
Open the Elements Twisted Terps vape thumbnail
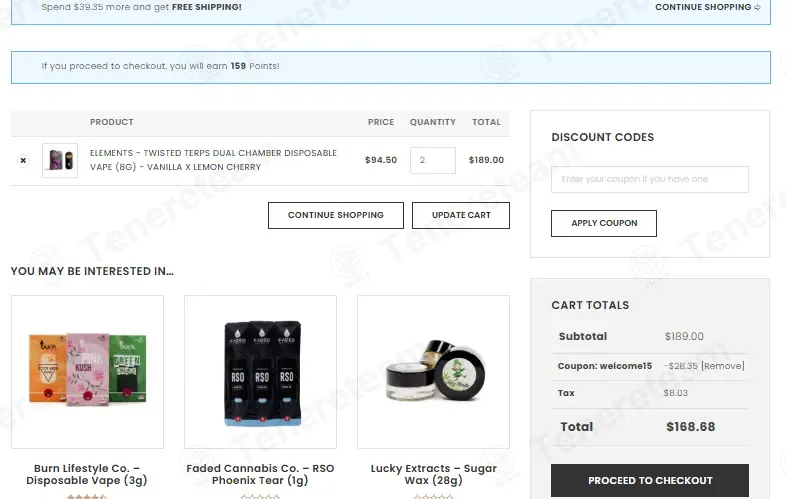tap(60, 160)
